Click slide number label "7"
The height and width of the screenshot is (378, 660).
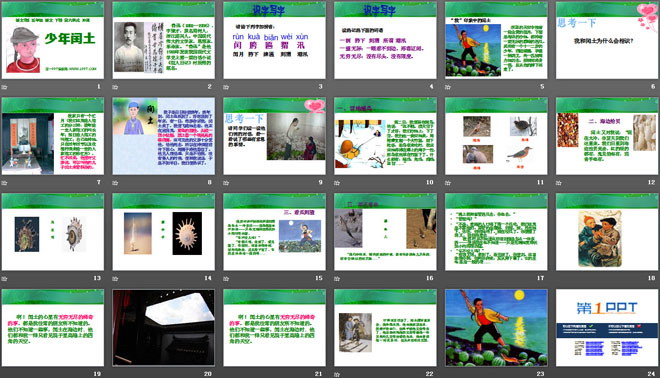tap(99, 182)
